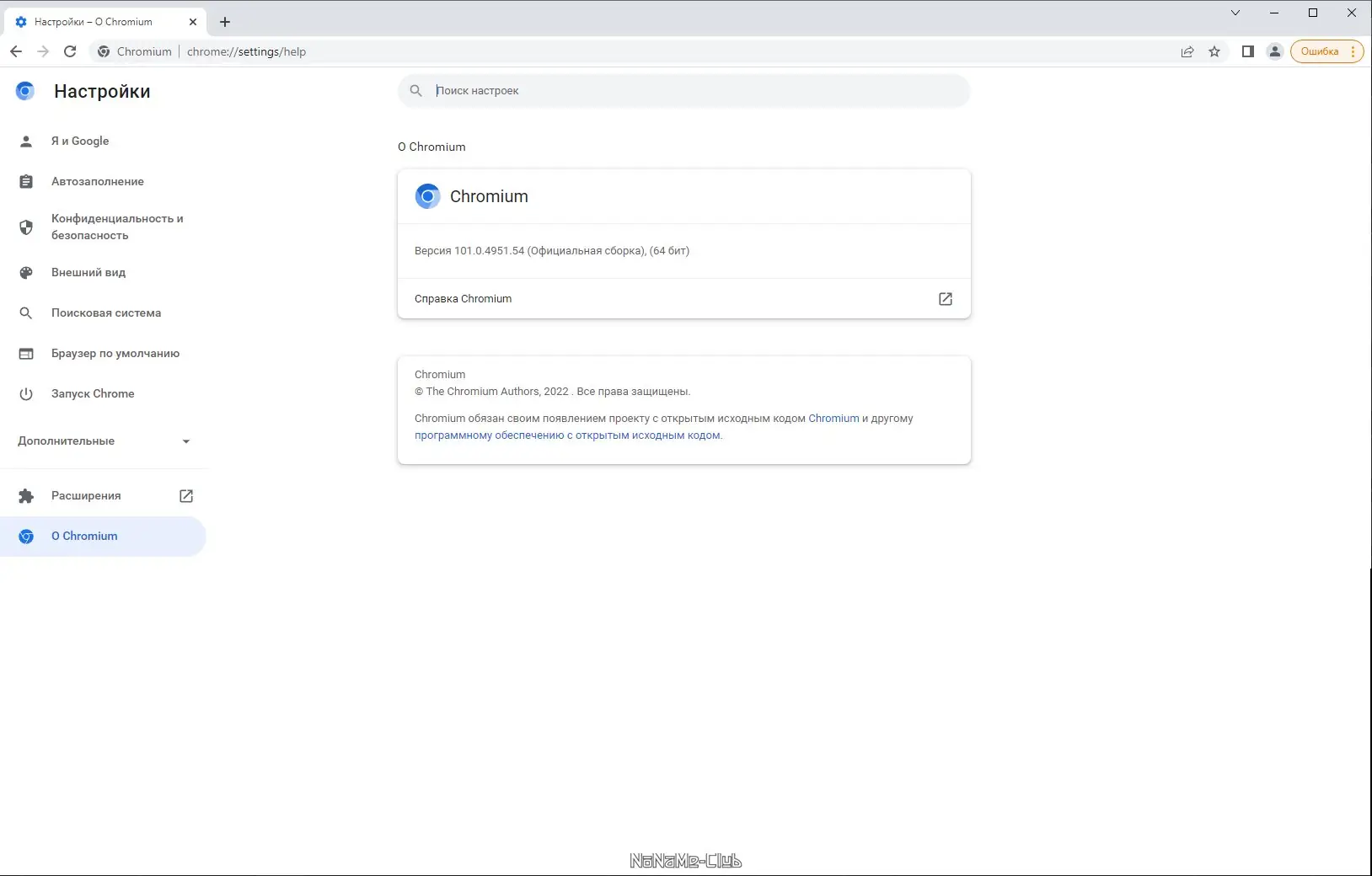Click the clipboard icon for Автозаполнение
The height and width of the screenshot is (876, 1372).
(x=26, y=182)
